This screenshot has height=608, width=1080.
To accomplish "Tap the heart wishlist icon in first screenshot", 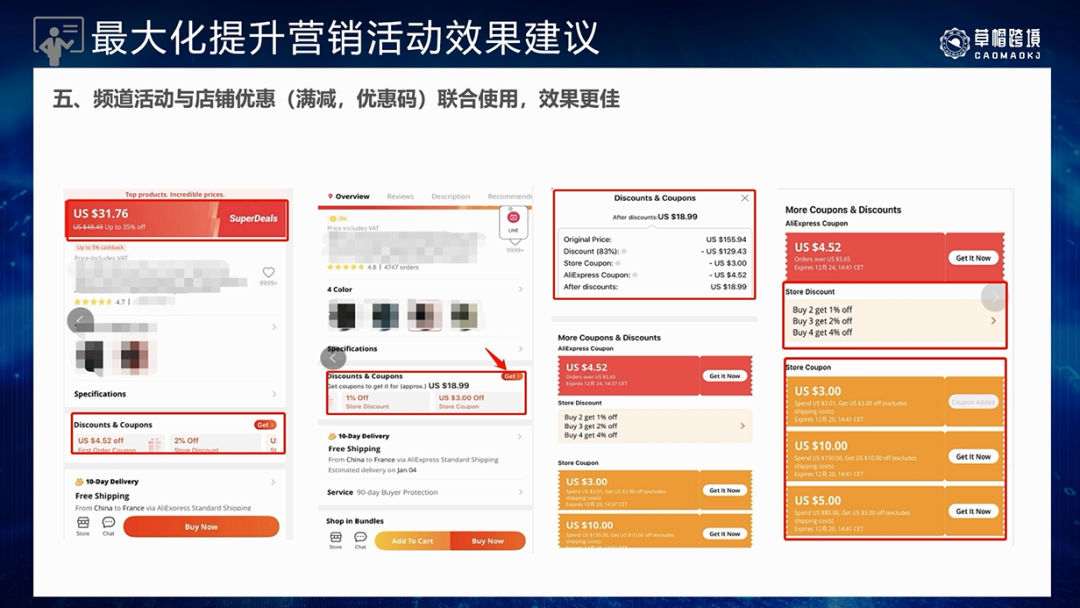I will click(x=269, y=272).
